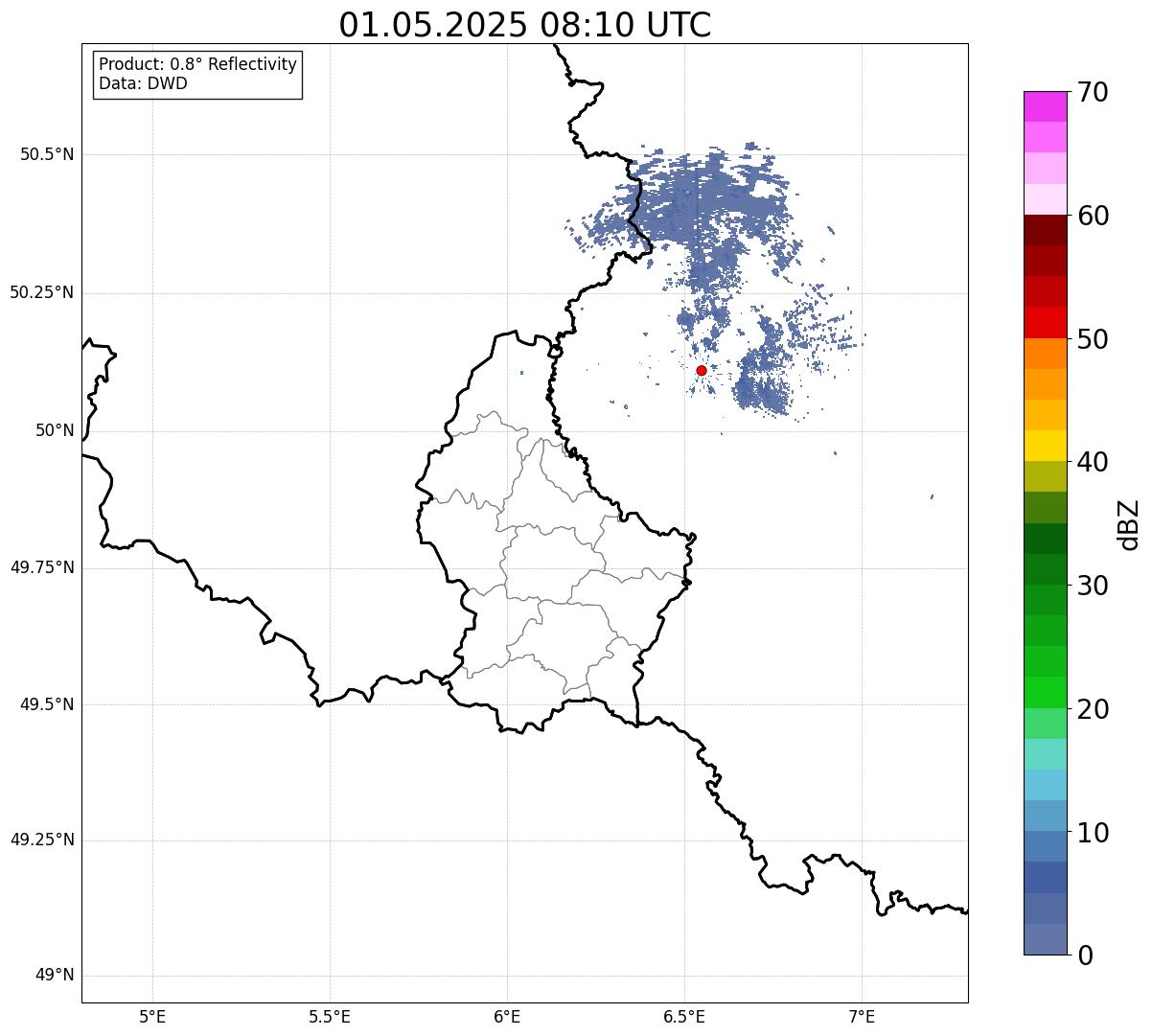This screenshot has height=1036, width=1152.
Task: Click the 'Data: DWD' text
Action: [x=143, y=83]
